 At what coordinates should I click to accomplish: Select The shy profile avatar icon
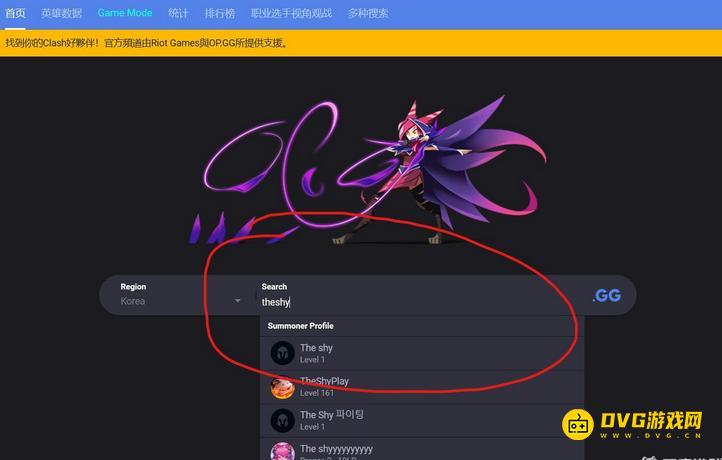pyautogui.click(x=282, y=353)
